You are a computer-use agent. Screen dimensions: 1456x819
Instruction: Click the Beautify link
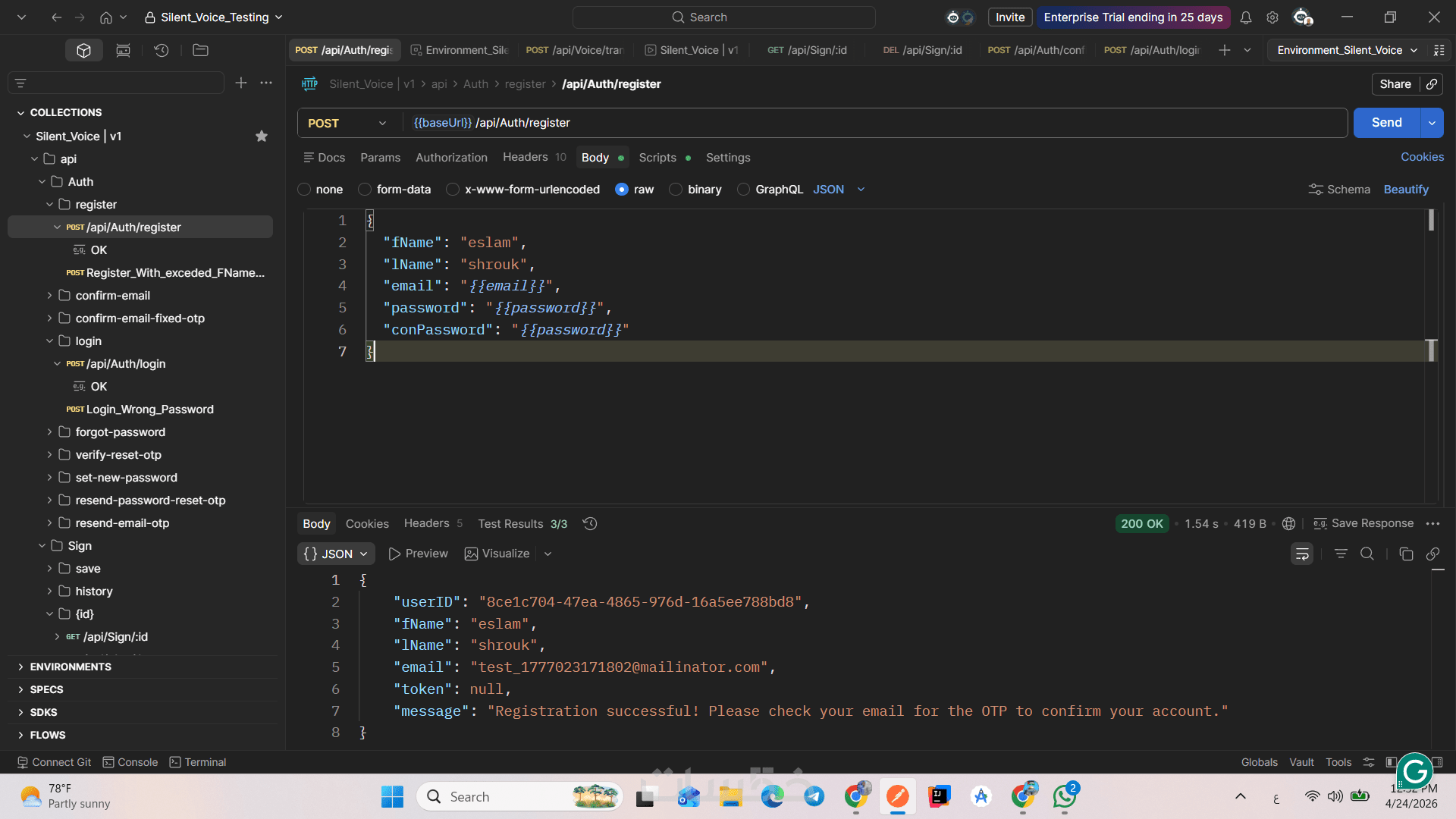(x=1405, y=190)
